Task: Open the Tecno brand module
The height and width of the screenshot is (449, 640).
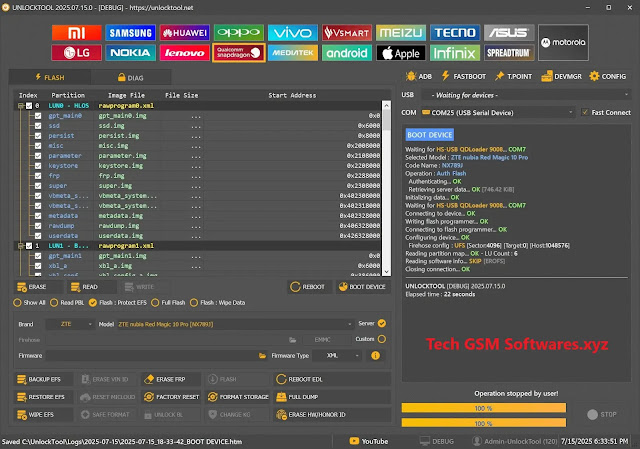Action: click(x=455, y=33)
